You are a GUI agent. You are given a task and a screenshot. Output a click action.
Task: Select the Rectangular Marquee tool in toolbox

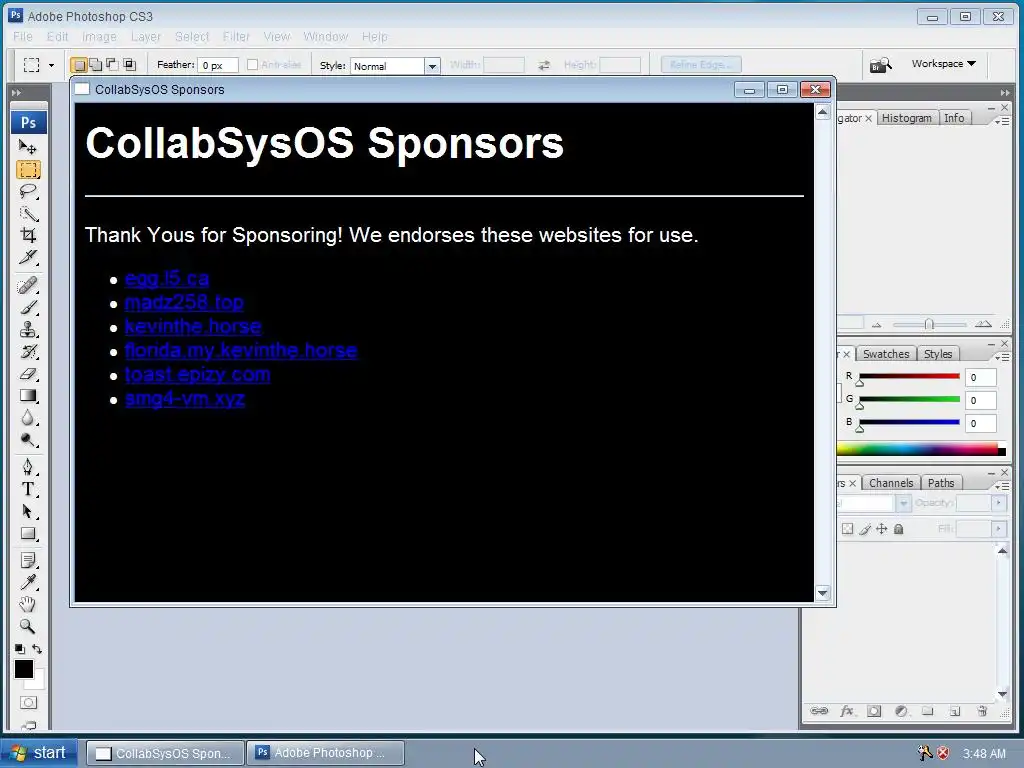click(x=28, y=170)
